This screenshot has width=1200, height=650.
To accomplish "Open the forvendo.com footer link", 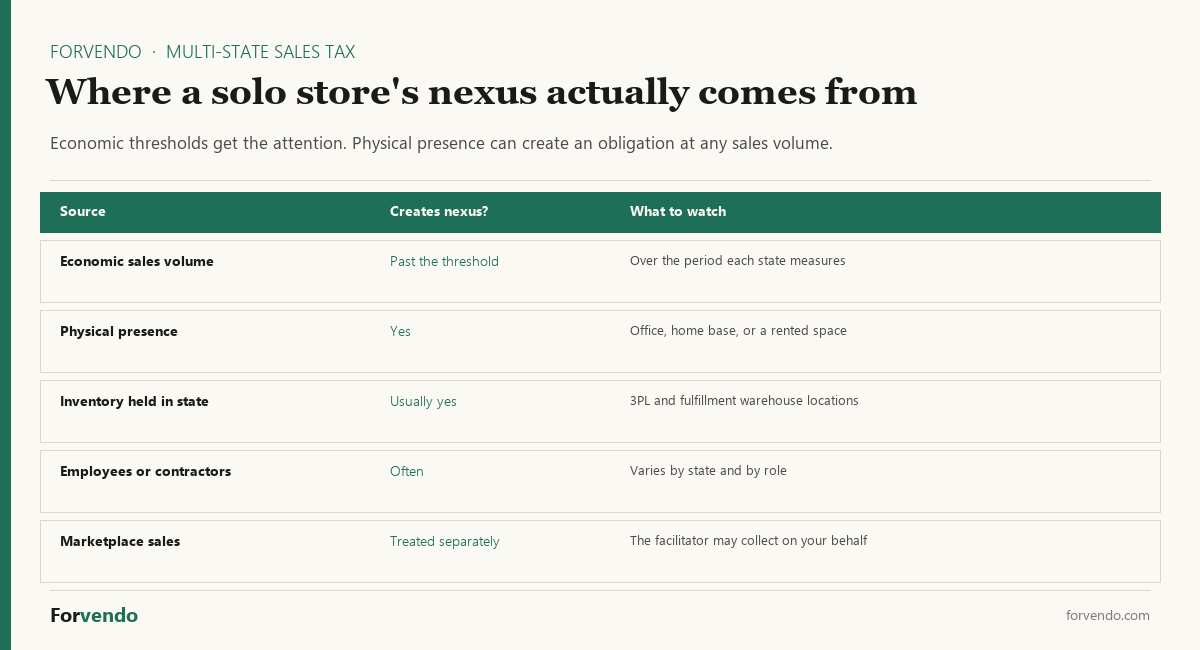I will tap(1108, 615).
